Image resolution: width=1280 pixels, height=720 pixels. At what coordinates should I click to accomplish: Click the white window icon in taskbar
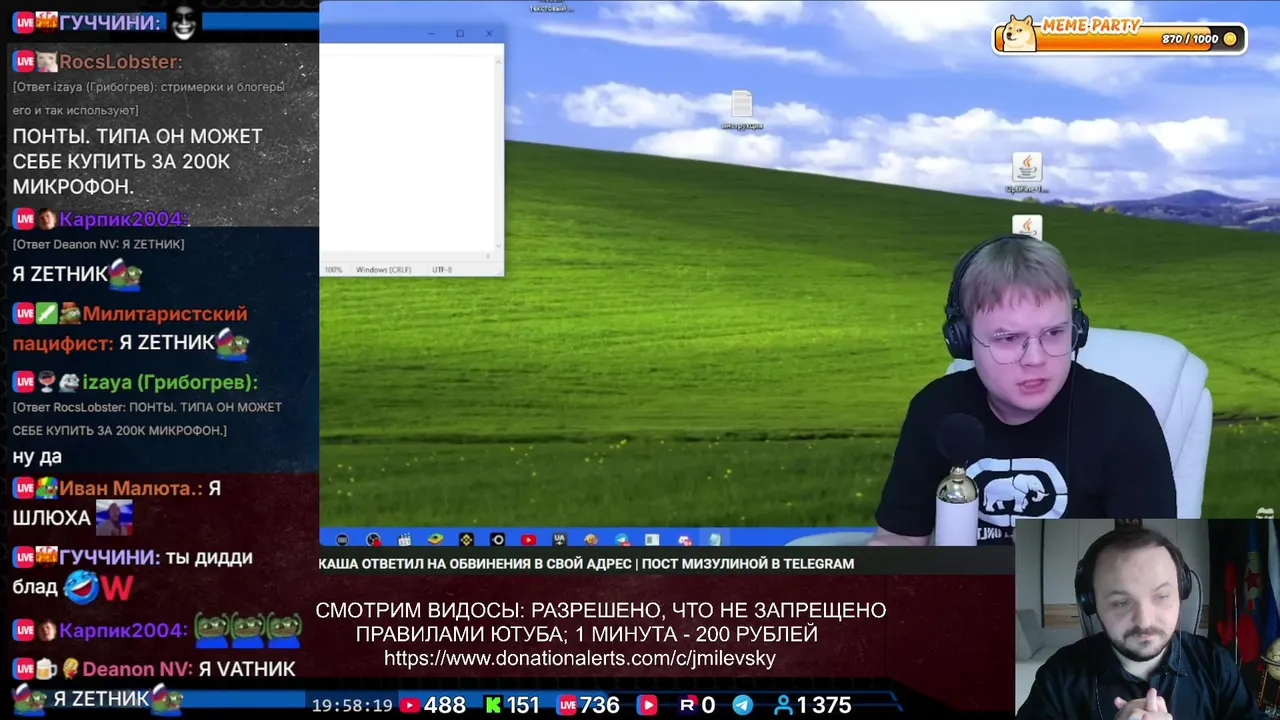pyautogui.click(x=652, y=540)
